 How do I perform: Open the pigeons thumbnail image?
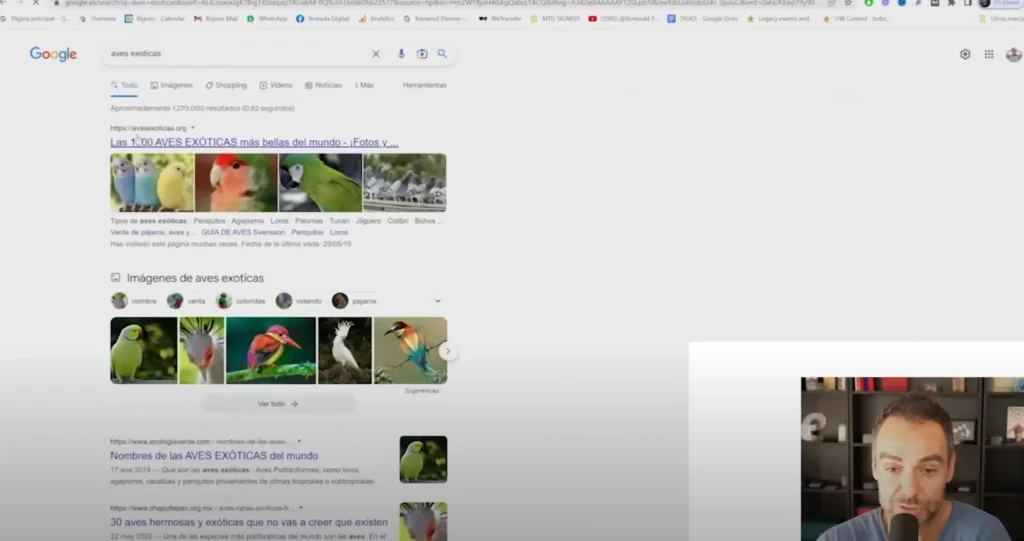[405, 183]
